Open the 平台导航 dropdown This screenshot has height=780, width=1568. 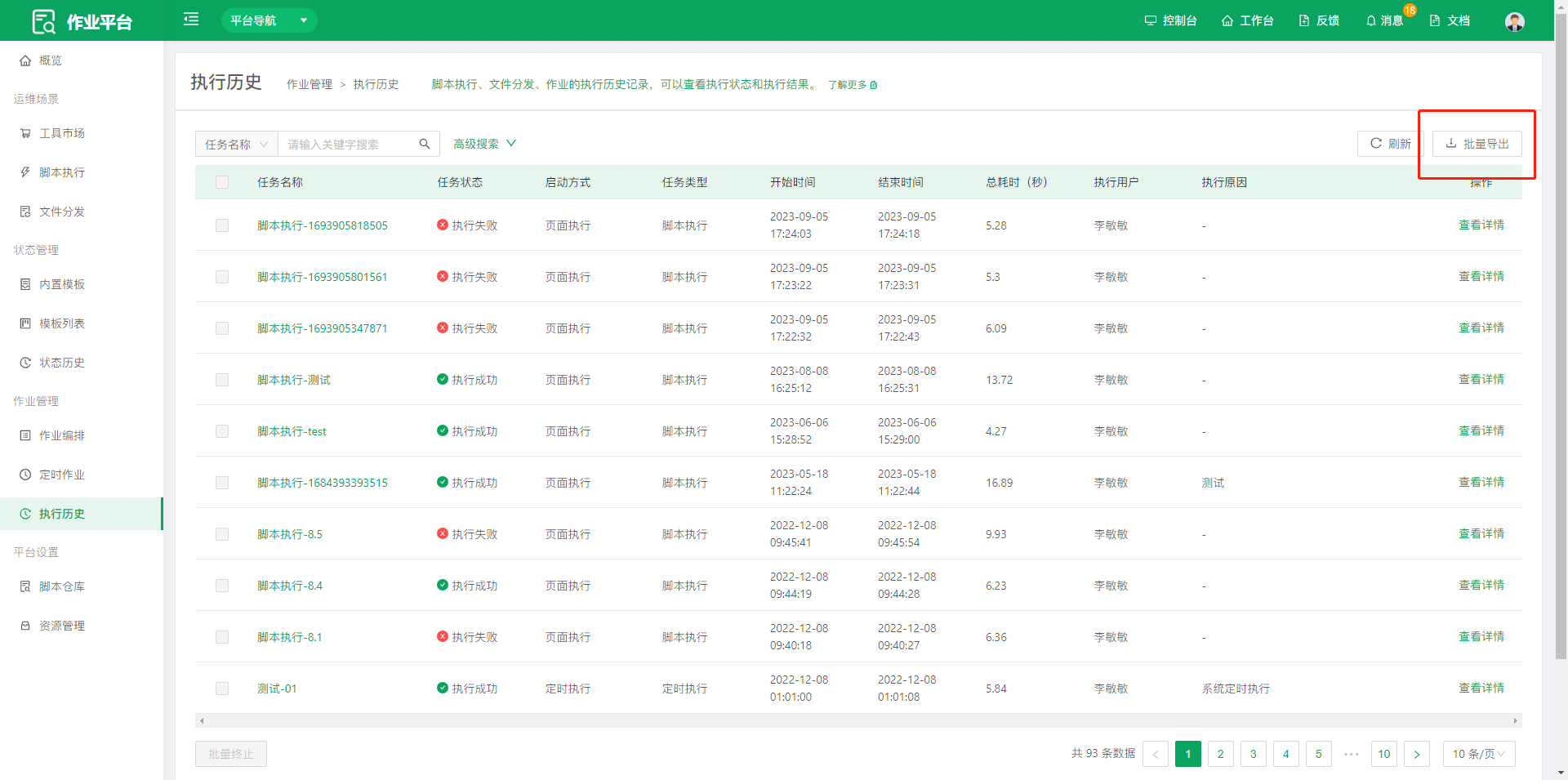coord(269,20)
